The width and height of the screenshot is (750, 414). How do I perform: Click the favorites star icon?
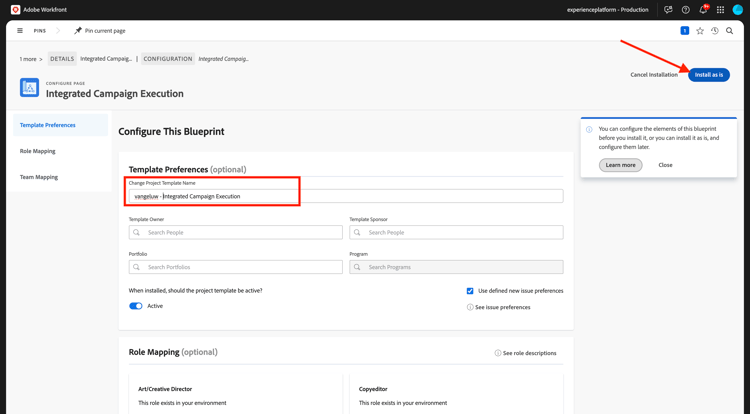point(700,31)
